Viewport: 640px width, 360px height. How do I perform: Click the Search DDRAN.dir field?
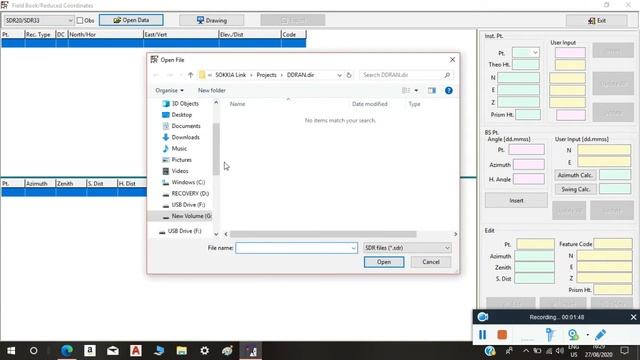[x=407, y=75]
